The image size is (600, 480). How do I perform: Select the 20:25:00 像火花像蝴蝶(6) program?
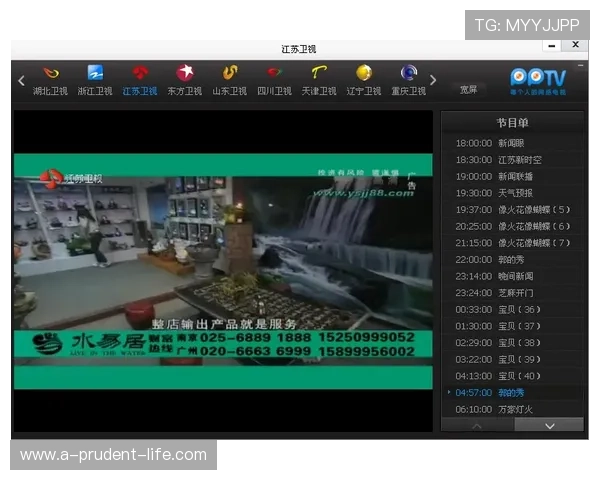point(512,227)
